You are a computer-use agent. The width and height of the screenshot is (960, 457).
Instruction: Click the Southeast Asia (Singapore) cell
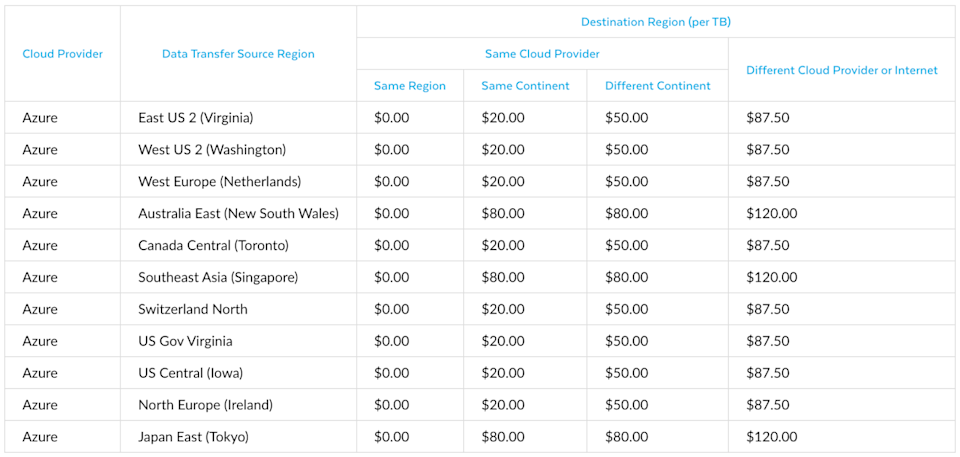tap(218, 277)
